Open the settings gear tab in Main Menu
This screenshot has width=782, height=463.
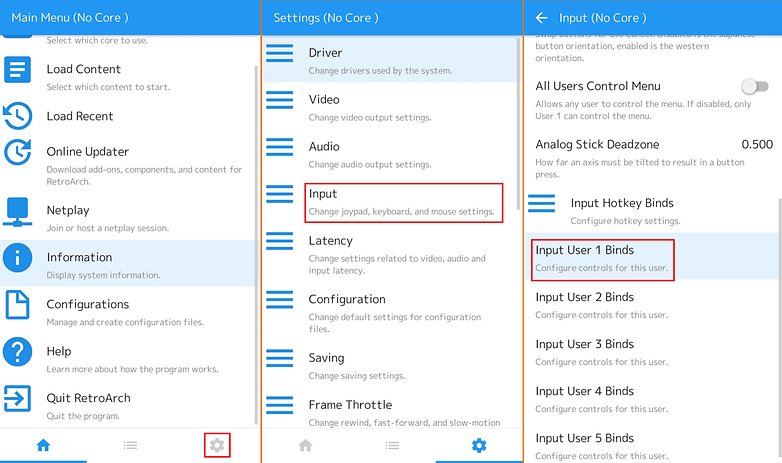pyautogui.click(x=217, y=445)
